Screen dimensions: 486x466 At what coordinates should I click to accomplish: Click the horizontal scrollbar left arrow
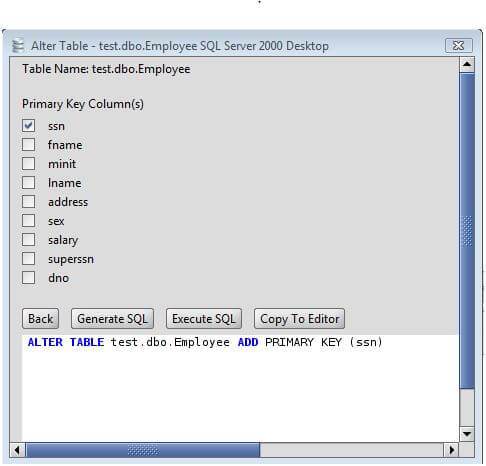tap(17, 450)
